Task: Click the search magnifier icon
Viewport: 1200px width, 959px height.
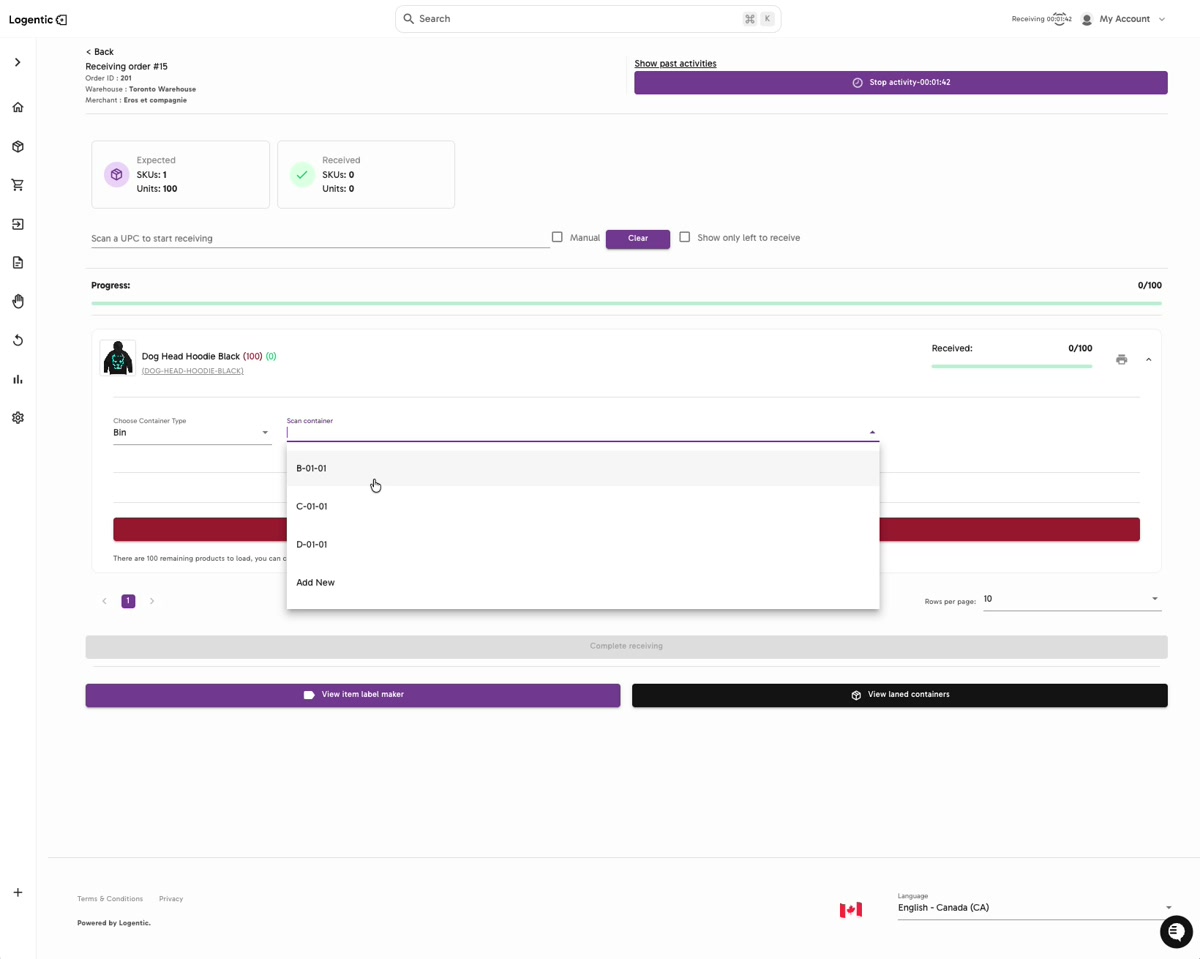Action: tap(408, 19)
